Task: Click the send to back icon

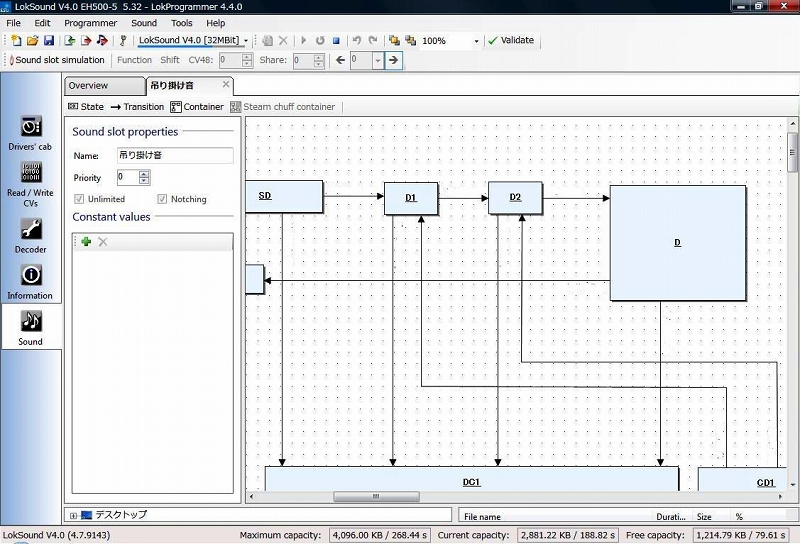Action: 410,40
